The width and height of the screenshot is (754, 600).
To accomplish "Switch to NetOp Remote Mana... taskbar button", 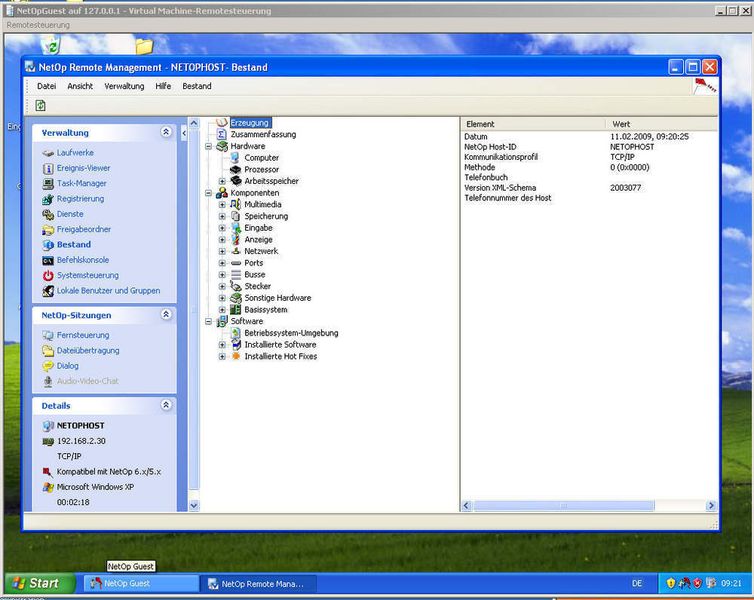I will click(x=258, y=584).
